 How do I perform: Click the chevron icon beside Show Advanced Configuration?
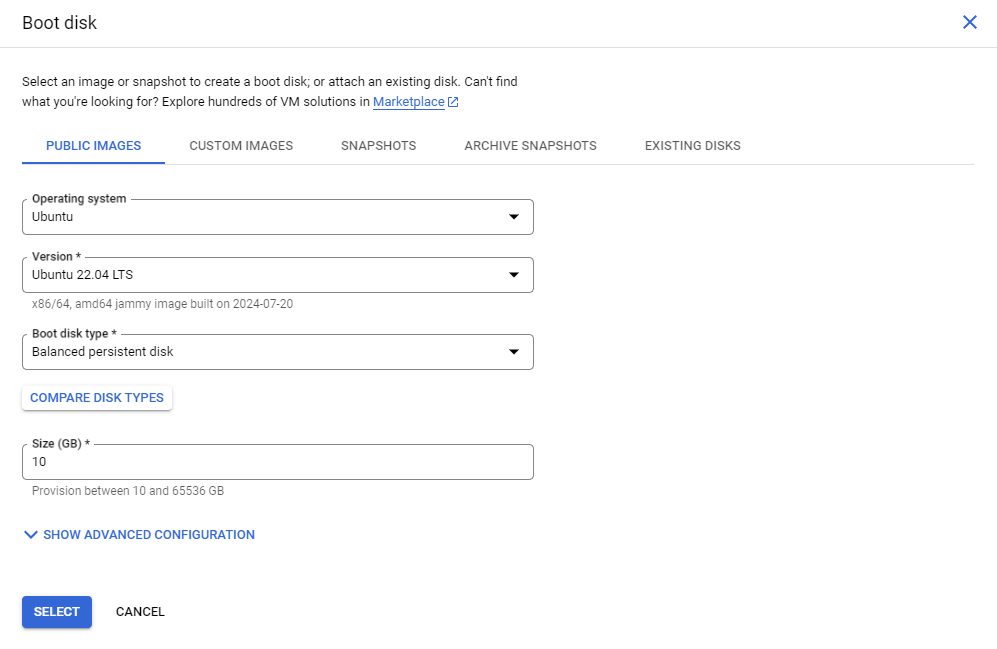(30, 535)
